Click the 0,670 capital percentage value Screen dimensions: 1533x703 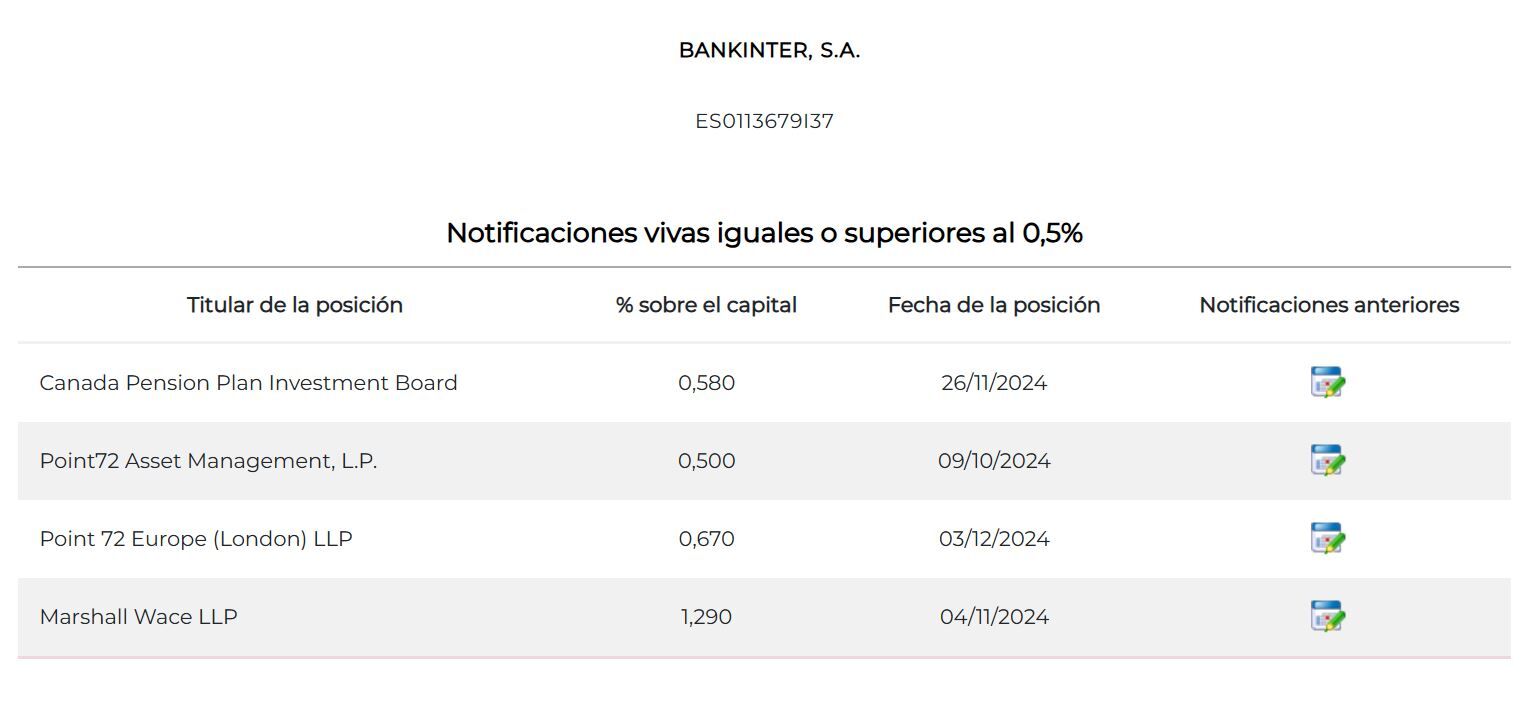coord(706,539)
